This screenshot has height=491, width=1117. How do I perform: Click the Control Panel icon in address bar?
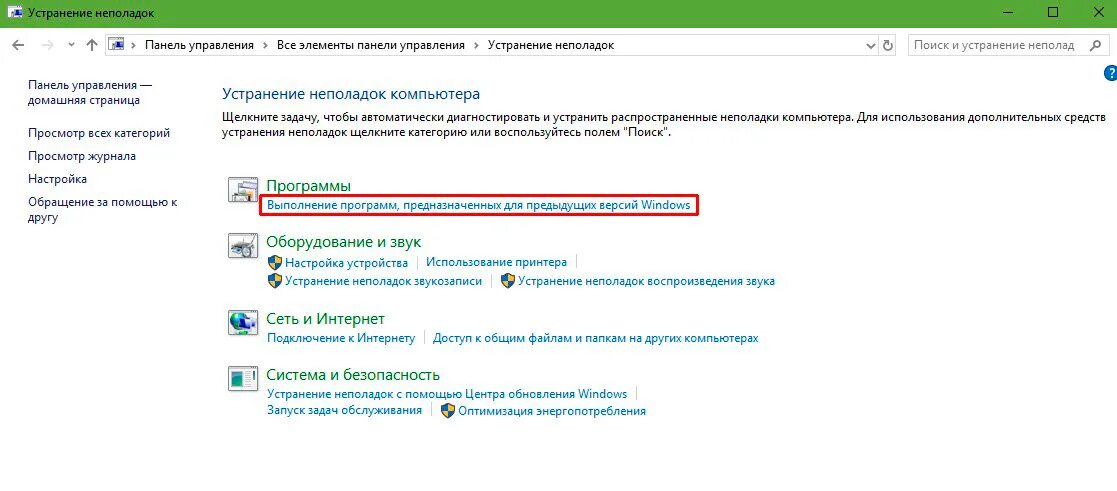116,45
